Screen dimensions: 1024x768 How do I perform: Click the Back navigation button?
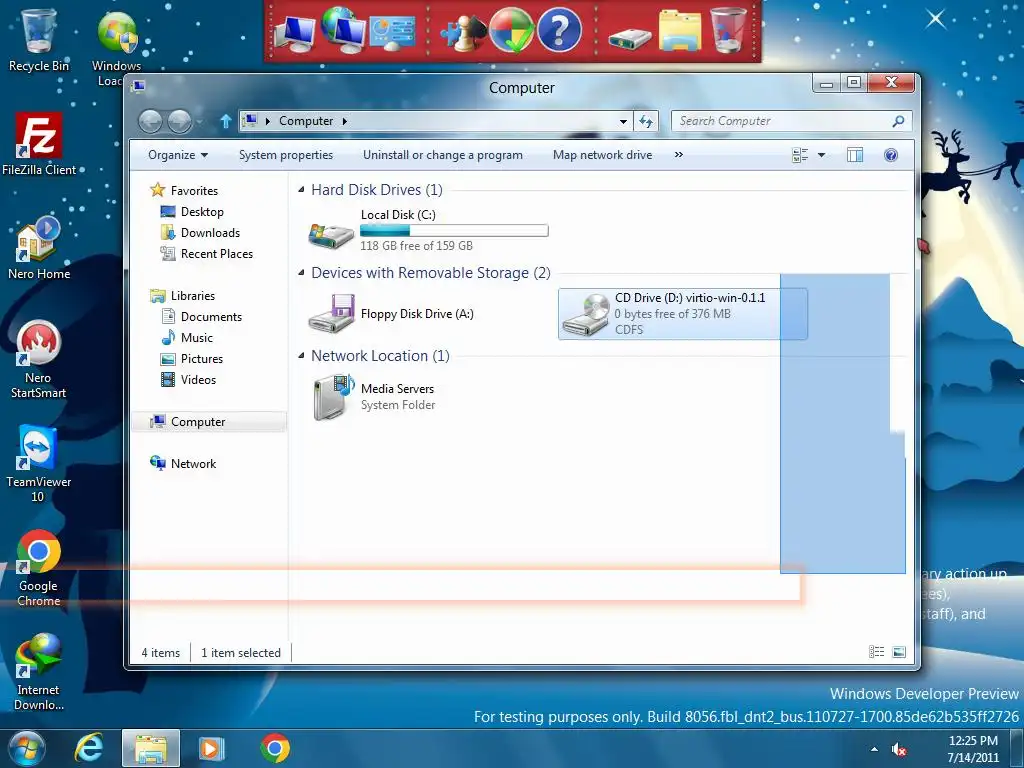pos(150,121)
